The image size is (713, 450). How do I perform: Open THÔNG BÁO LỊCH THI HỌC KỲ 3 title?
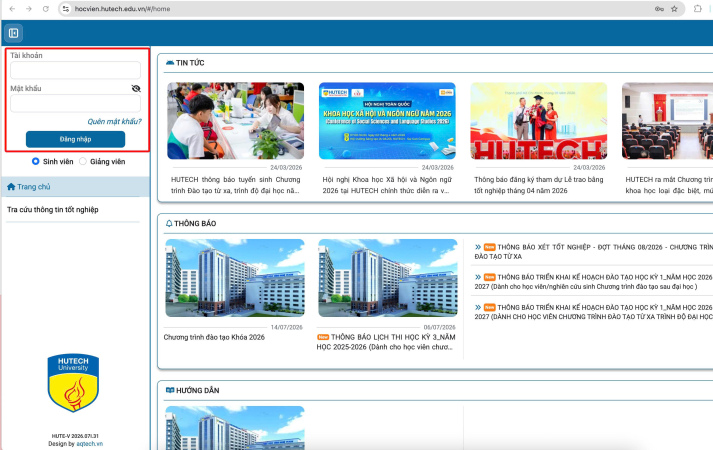coord(386,342)
